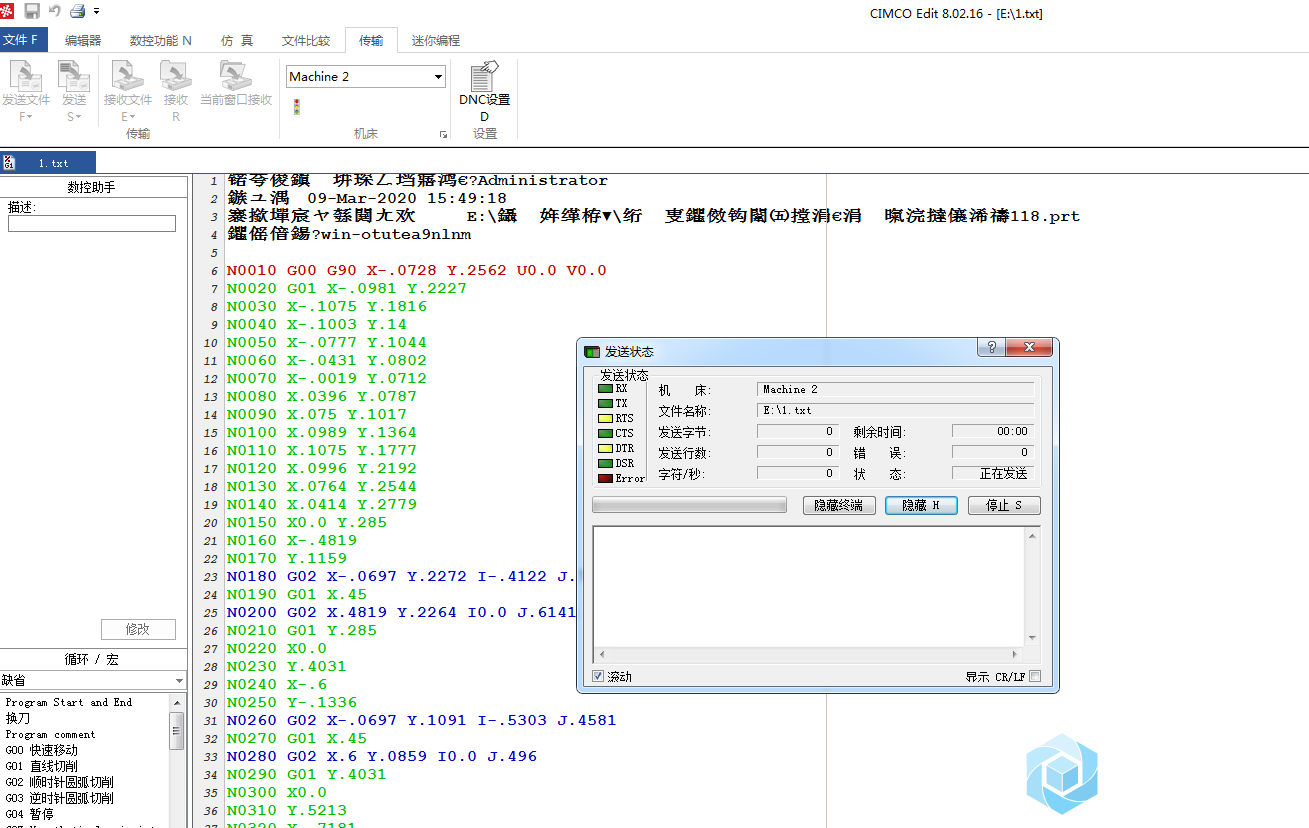
Task: Click the Print icon in title bar
Action: (x=78, y=11)
